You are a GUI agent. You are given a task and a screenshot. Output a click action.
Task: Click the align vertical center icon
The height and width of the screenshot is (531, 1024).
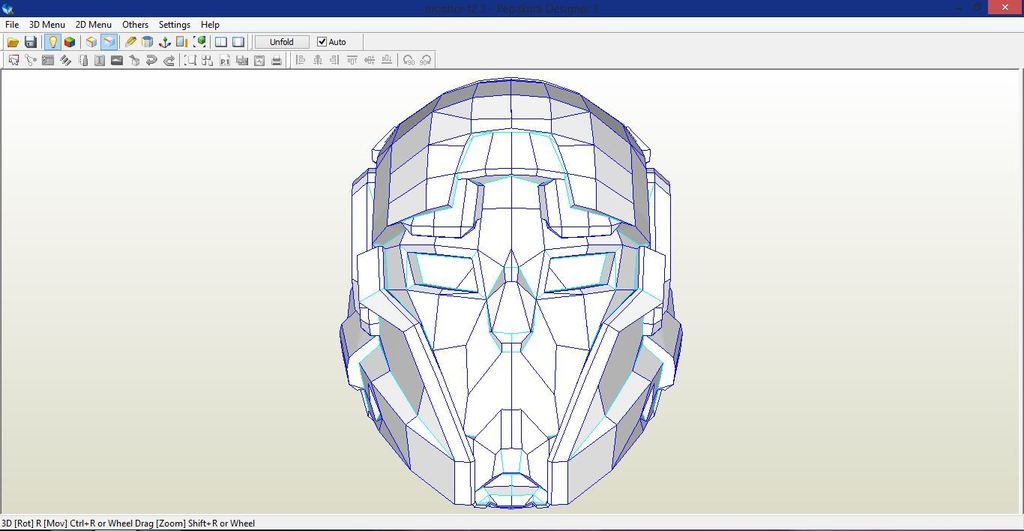(370, 60)
